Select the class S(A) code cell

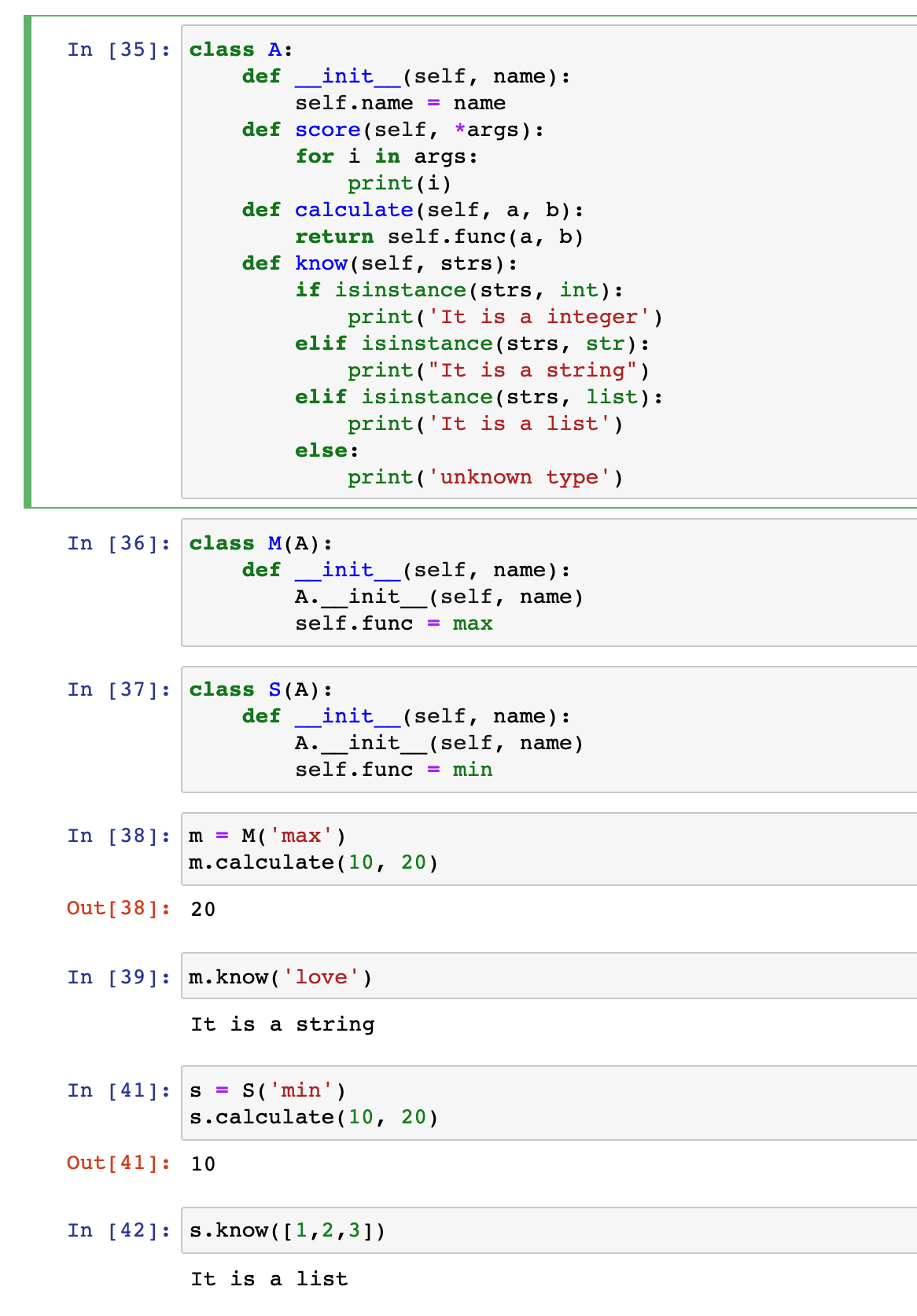click(549, 729)
